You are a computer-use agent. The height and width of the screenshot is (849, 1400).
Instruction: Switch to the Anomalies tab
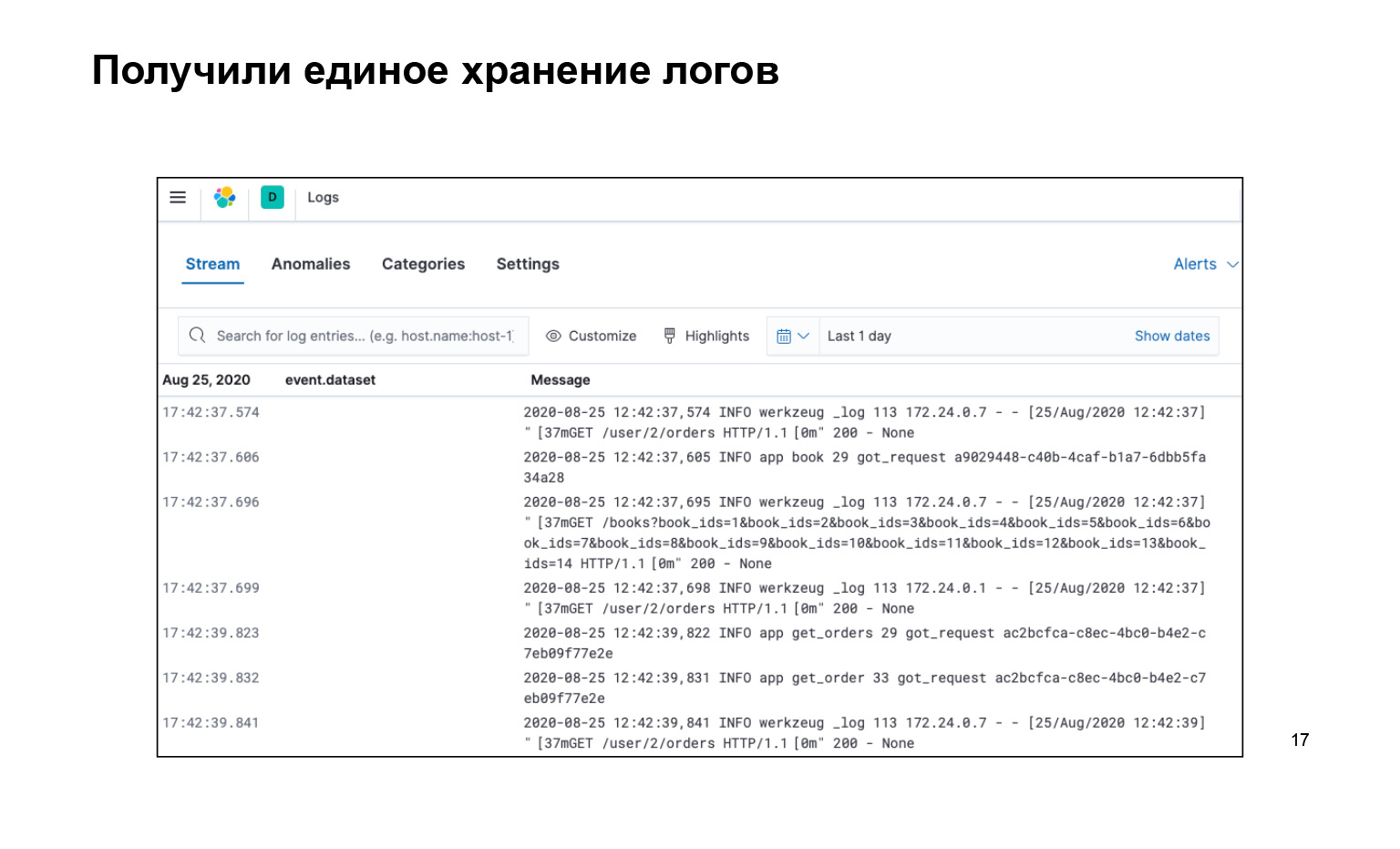click(311, 264)
